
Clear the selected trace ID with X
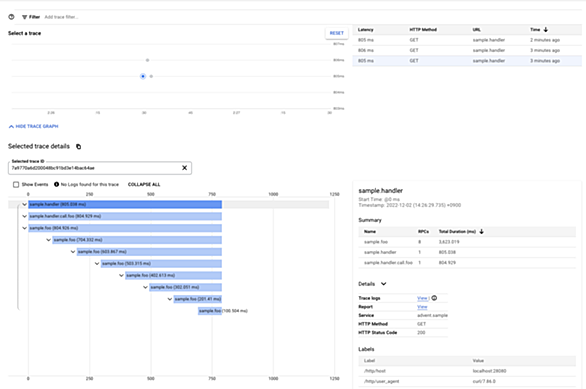coord(184,168)
